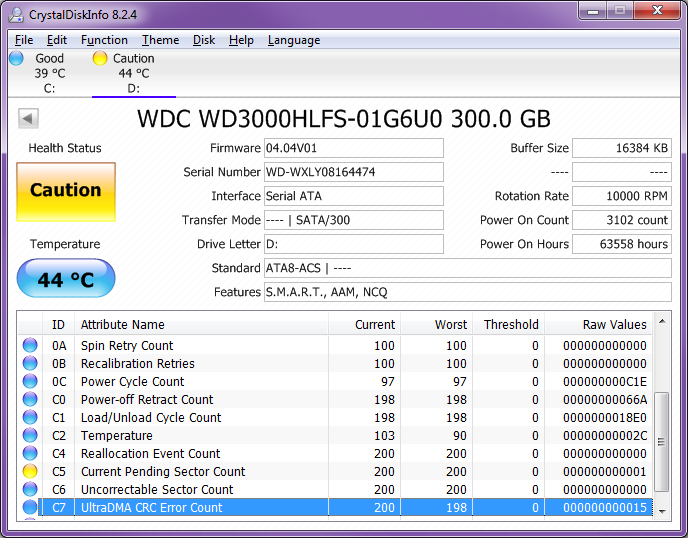
Task: Click status orb for Spin Retry Count
Action: 30,345
